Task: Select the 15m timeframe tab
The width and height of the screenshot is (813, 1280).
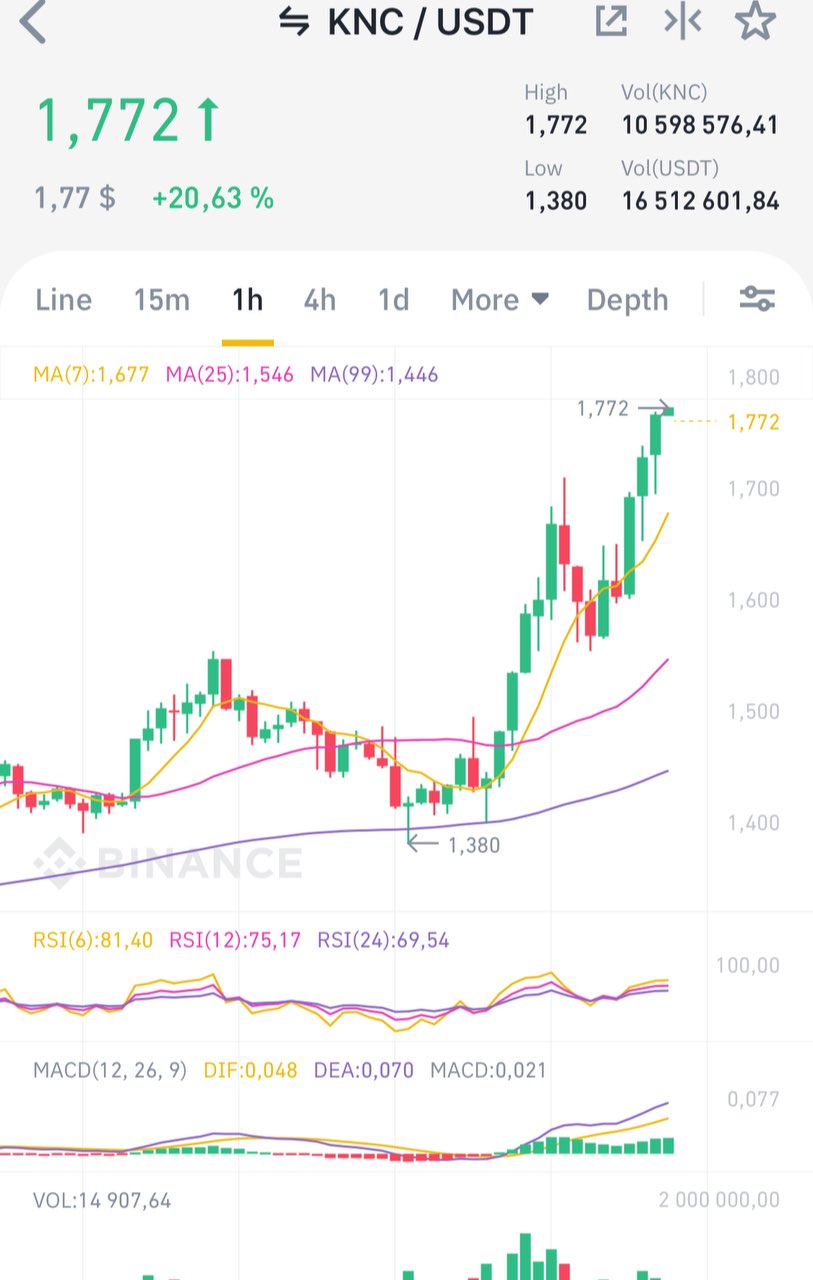Action: [162, 299]
